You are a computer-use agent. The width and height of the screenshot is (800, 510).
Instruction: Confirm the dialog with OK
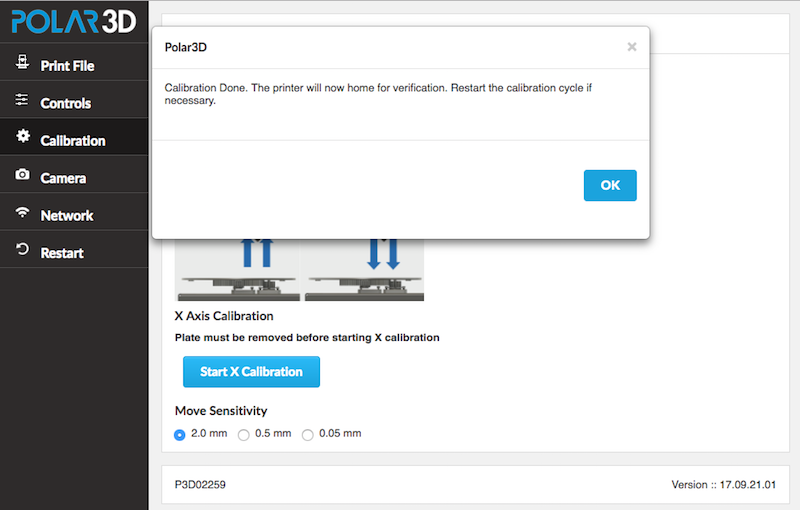[x=610, y=186]
